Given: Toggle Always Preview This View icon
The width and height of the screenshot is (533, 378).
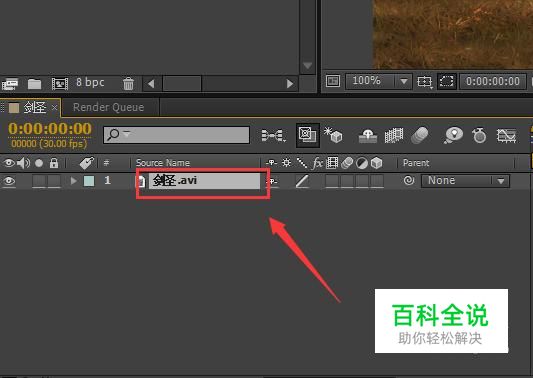Looking at the screenshot, I should pos(333,81).
